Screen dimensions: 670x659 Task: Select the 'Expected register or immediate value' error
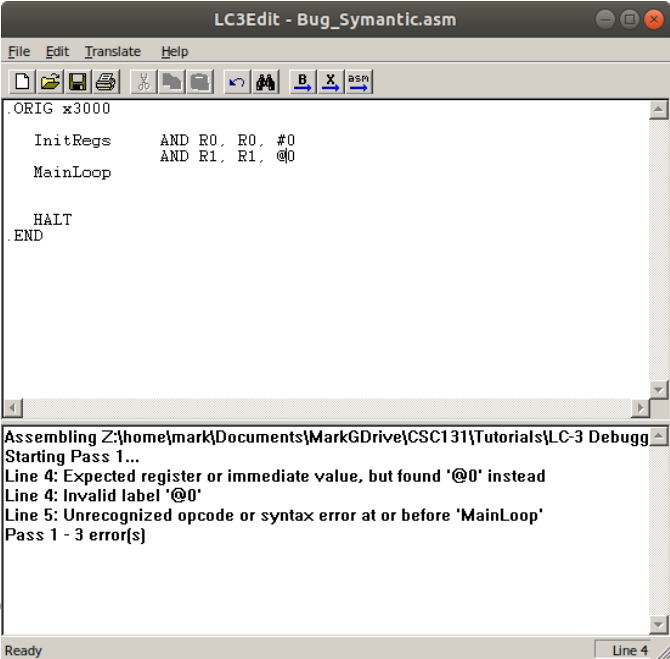pos(275,476)
